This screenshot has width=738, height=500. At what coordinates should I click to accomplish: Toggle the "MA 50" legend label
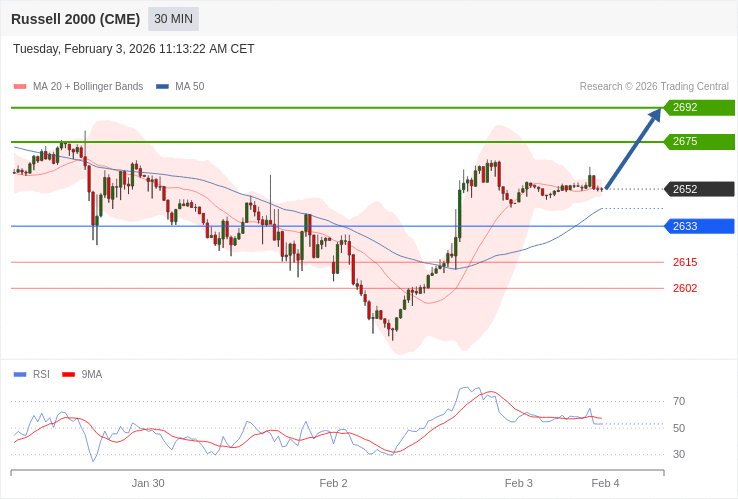click(189, 87)
